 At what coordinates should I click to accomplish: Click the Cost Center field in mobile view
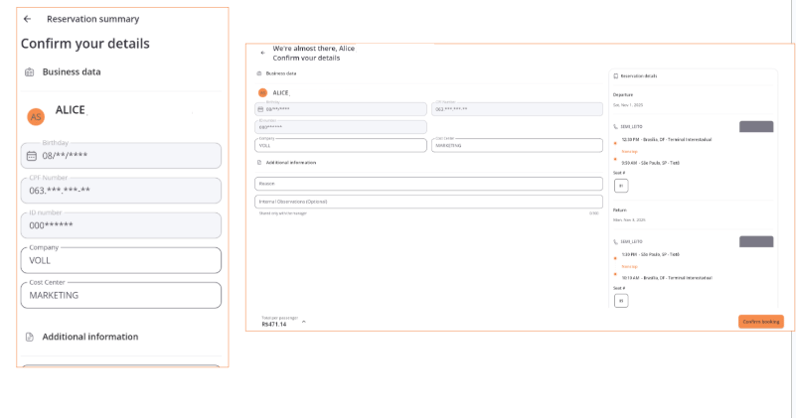click(121, 295)
